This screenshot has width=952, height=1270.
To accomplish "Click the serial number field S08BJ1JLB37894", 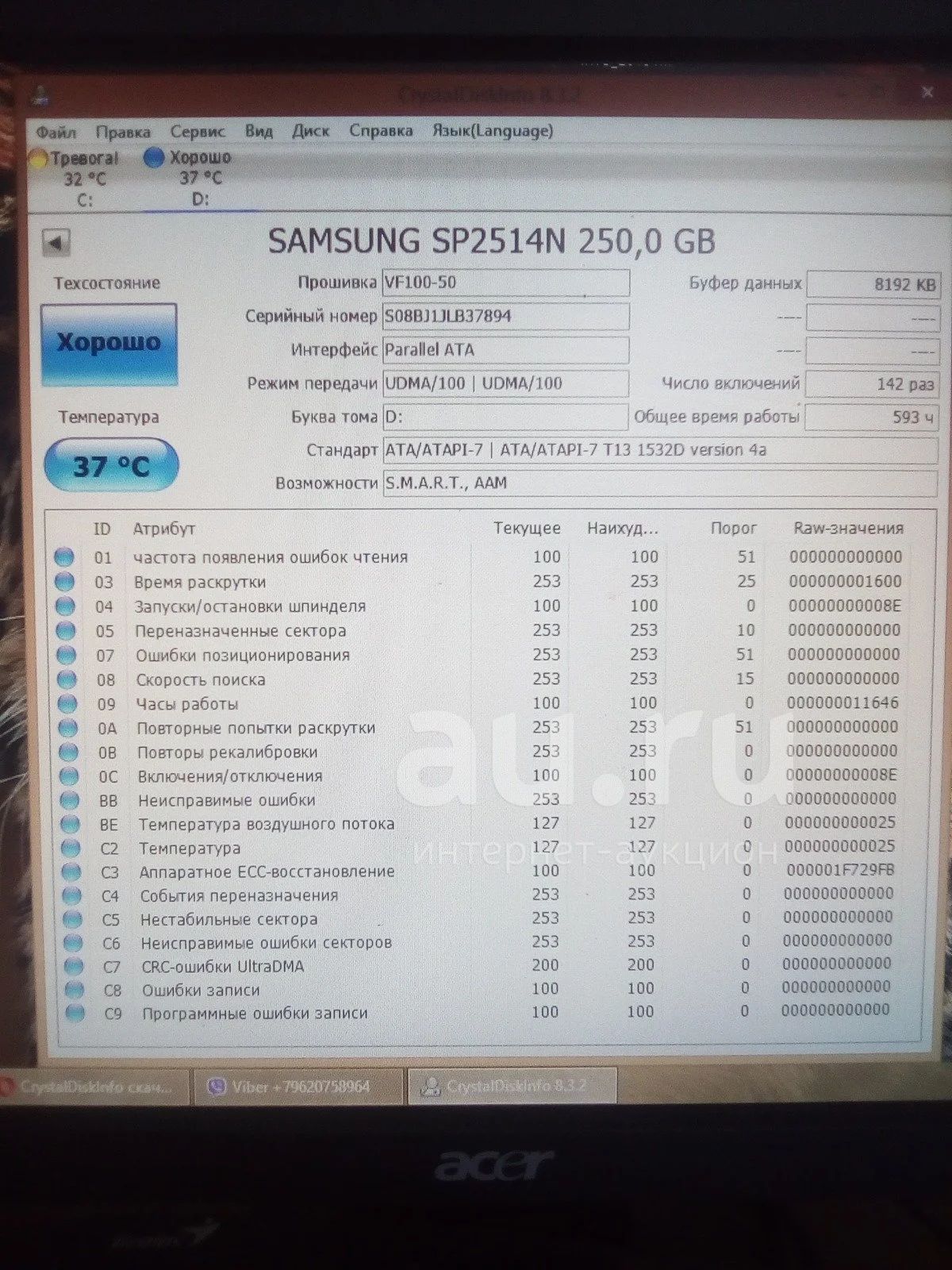I will [x=506, y=316].
